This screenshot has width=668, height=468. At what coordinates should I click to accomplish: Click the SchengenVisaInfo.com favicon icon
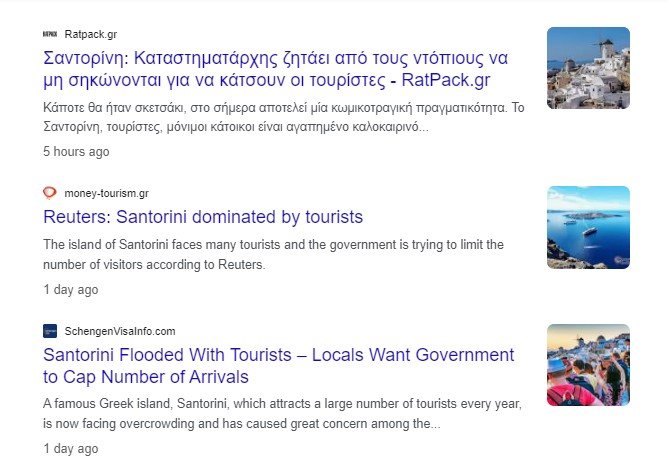[x=50, y=331]
